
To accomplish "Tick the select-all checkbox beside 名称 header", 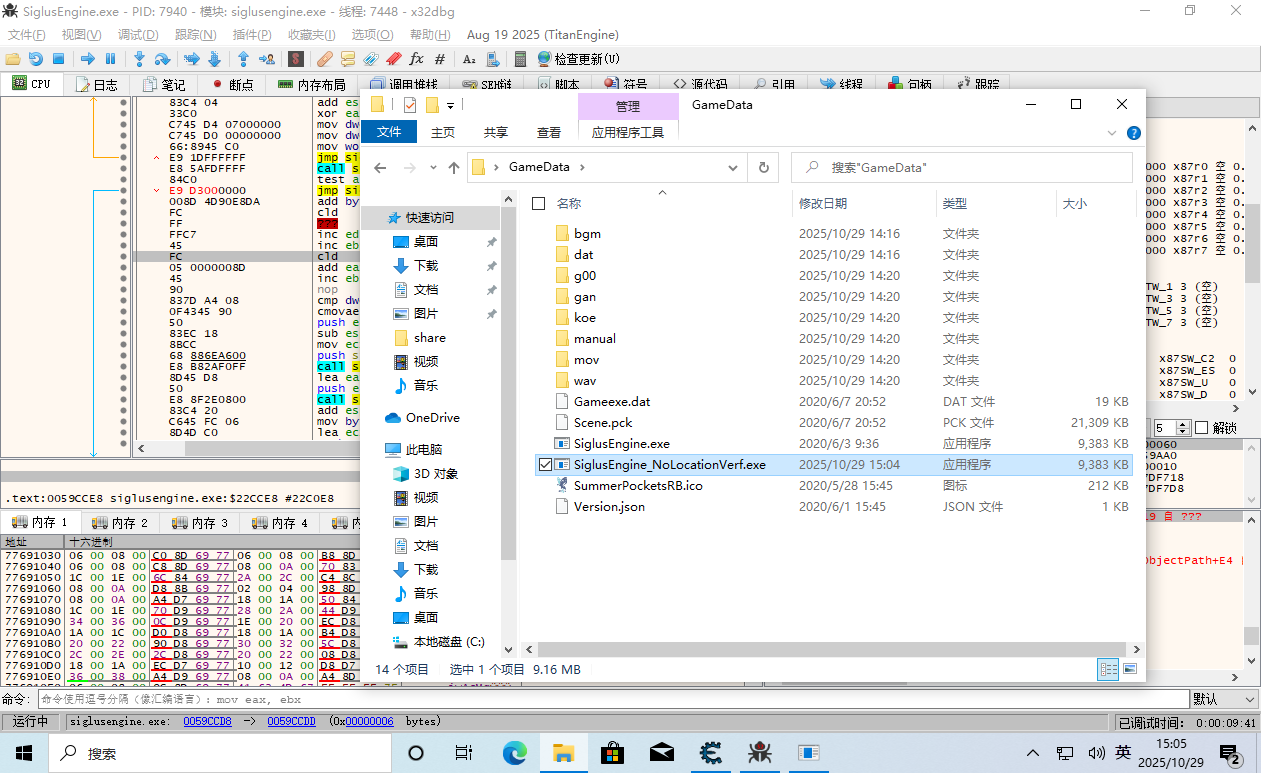I will click(x=539, y=203).
